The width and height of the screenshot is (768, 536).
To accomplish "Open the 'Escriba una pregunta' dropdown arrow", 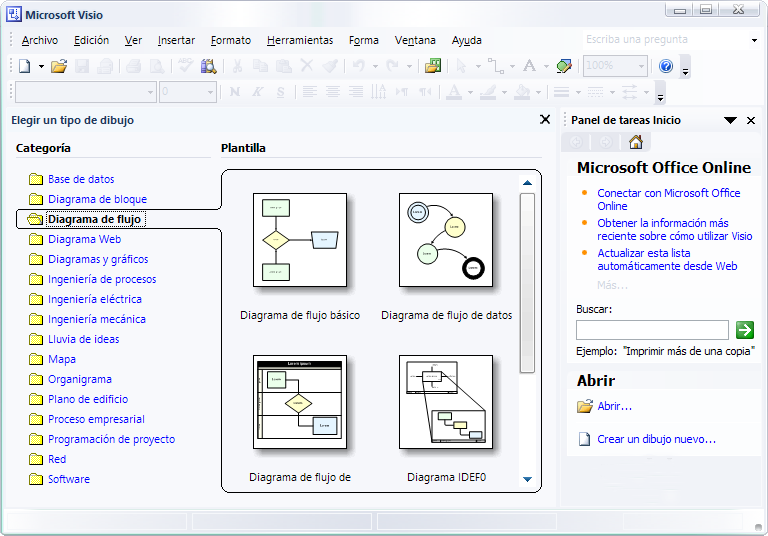I will [754, 40].
